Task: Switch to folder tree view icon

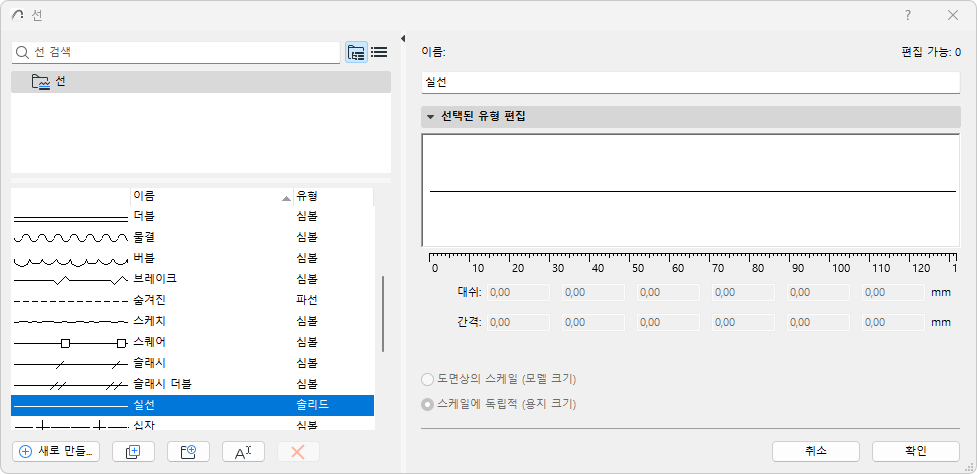Action: (356, 52)
